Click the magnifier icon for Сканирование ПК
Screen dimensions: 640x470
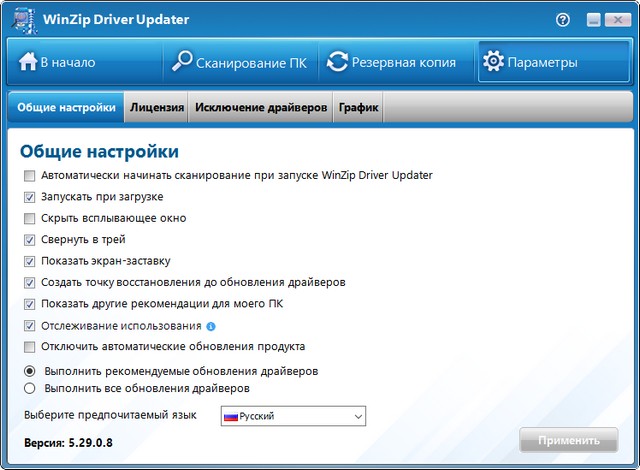point(182,61)
